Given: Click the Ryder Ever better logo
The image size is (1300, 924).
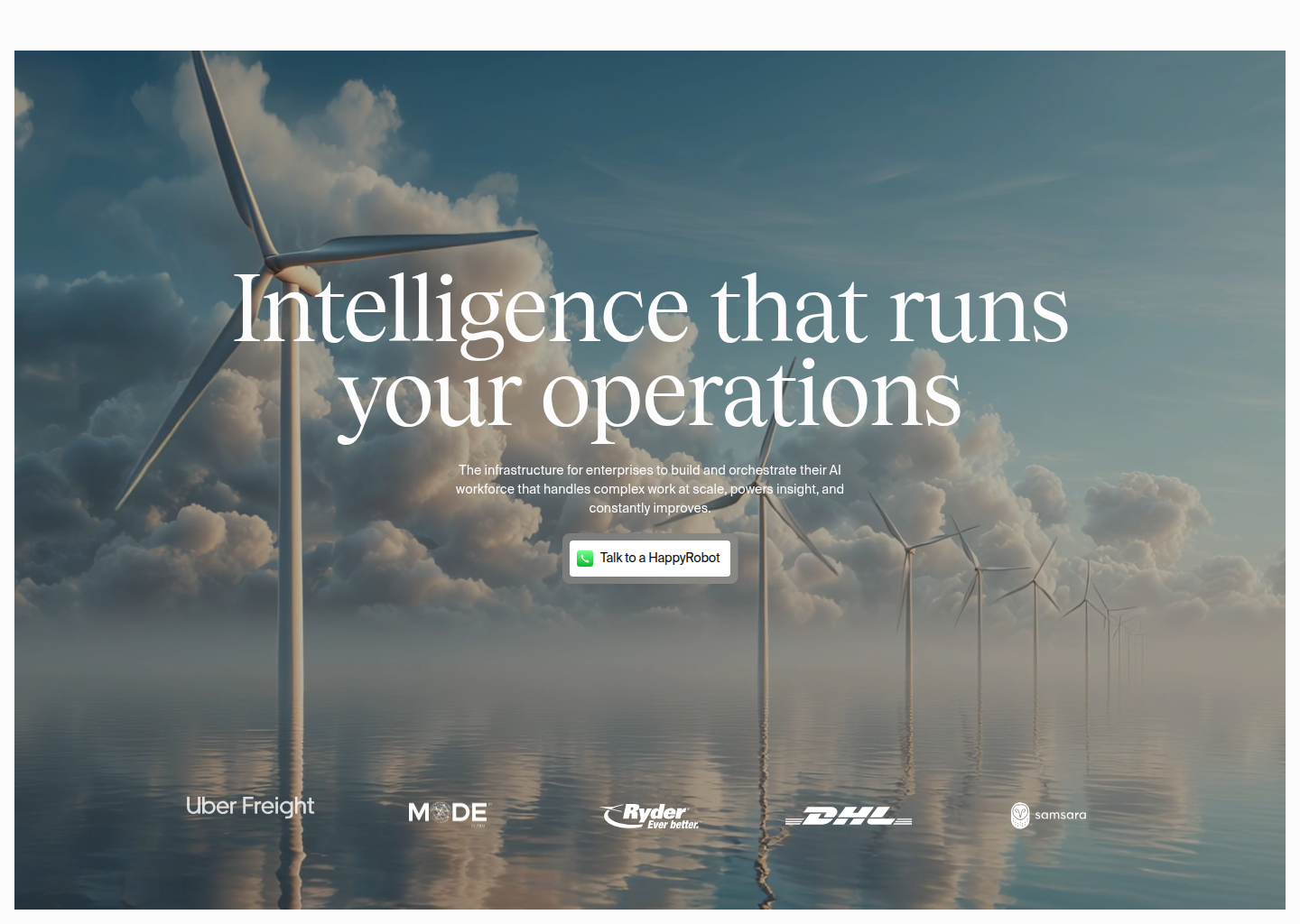Looking at the screenshot, I should (x=650, y=816).
